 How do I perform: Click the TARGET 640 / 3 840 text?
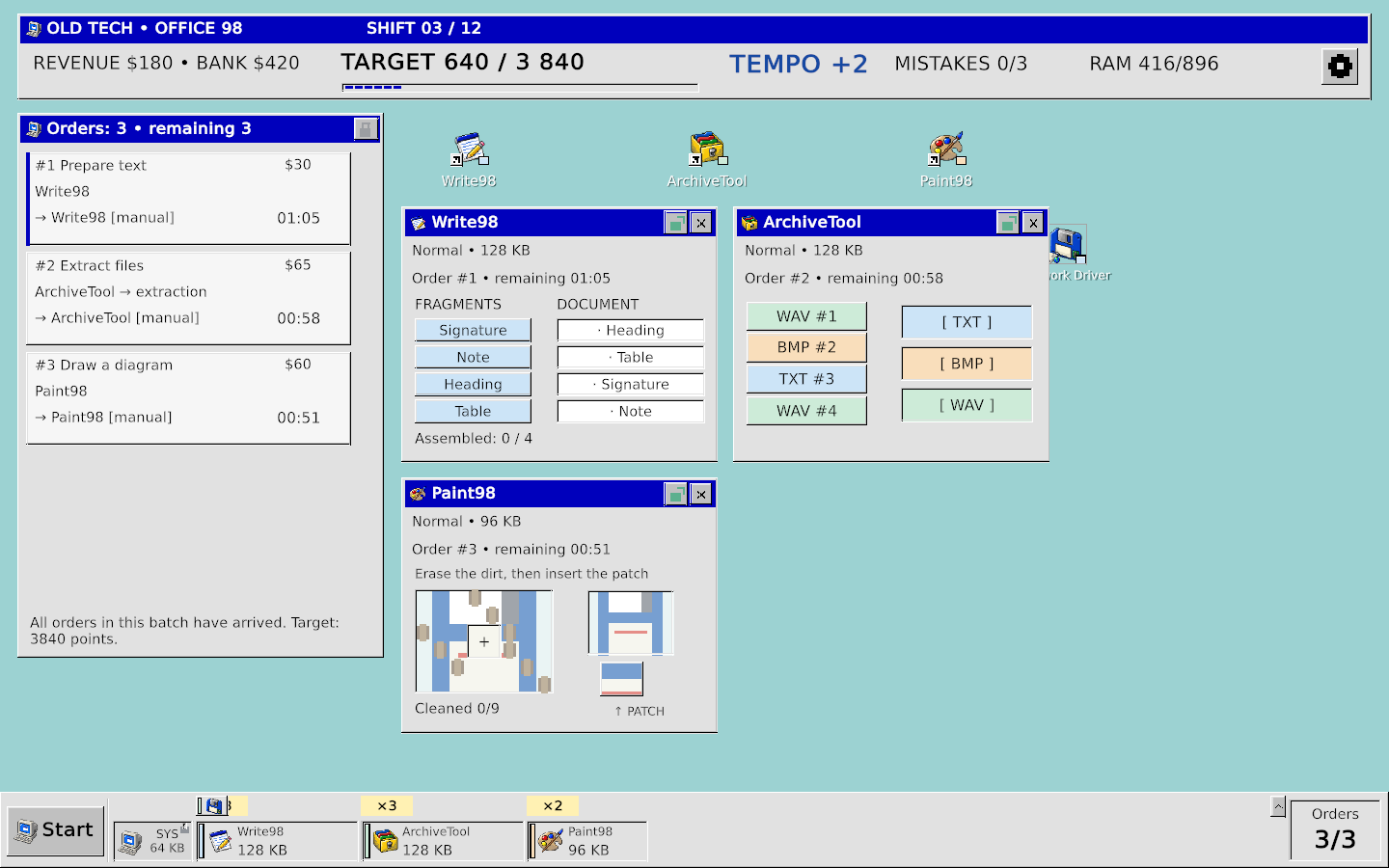(463, 63)
